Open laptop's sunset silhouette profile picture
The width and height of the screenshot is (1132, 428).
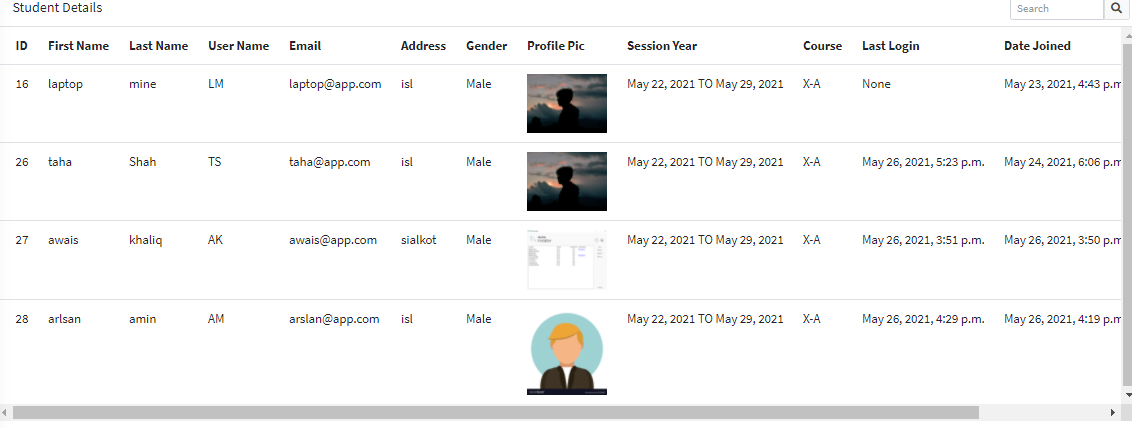click(x=566, y=103)
